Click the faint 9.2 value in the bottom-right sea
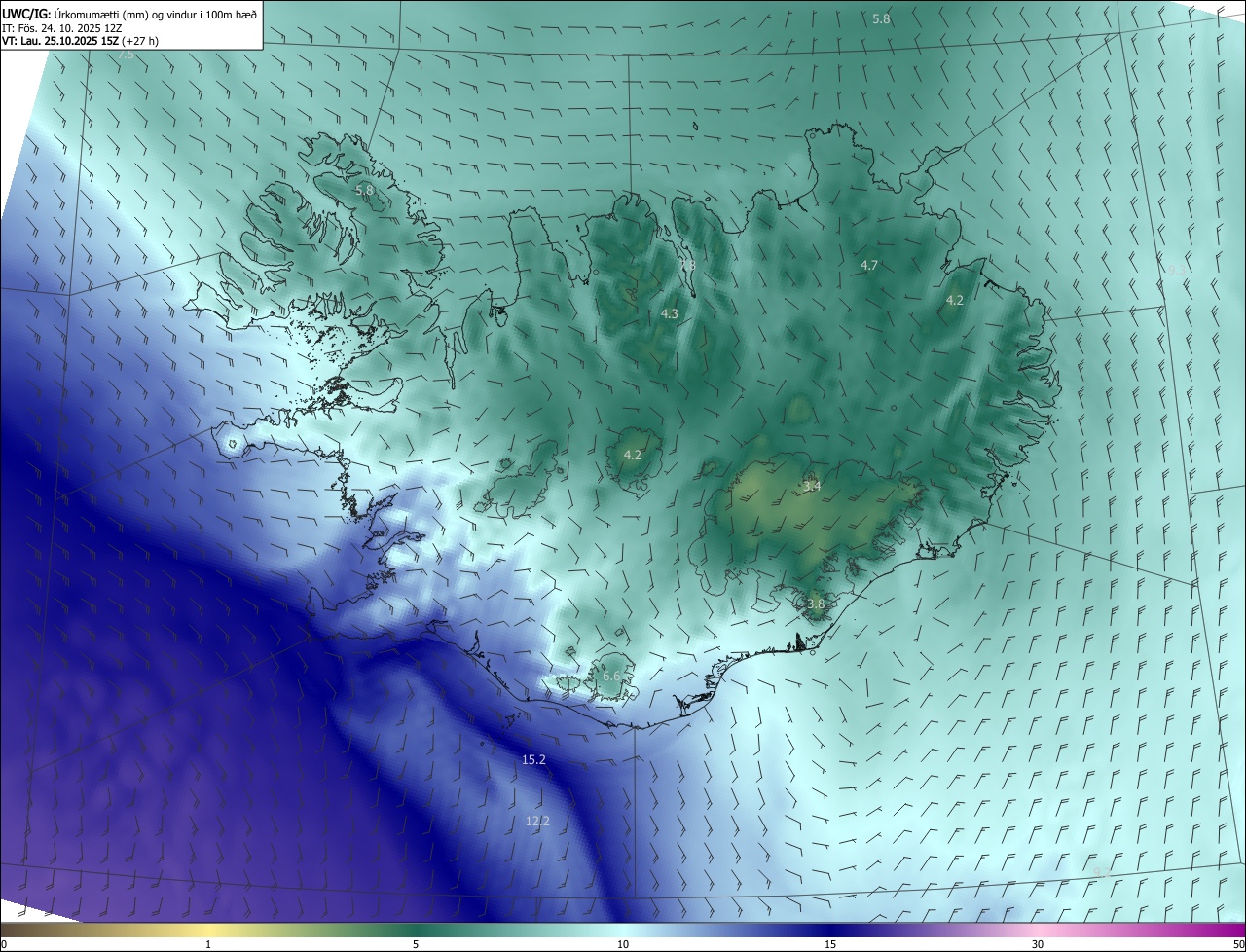Screen dimensions: 1246x952 click(x=1101, y=872)
